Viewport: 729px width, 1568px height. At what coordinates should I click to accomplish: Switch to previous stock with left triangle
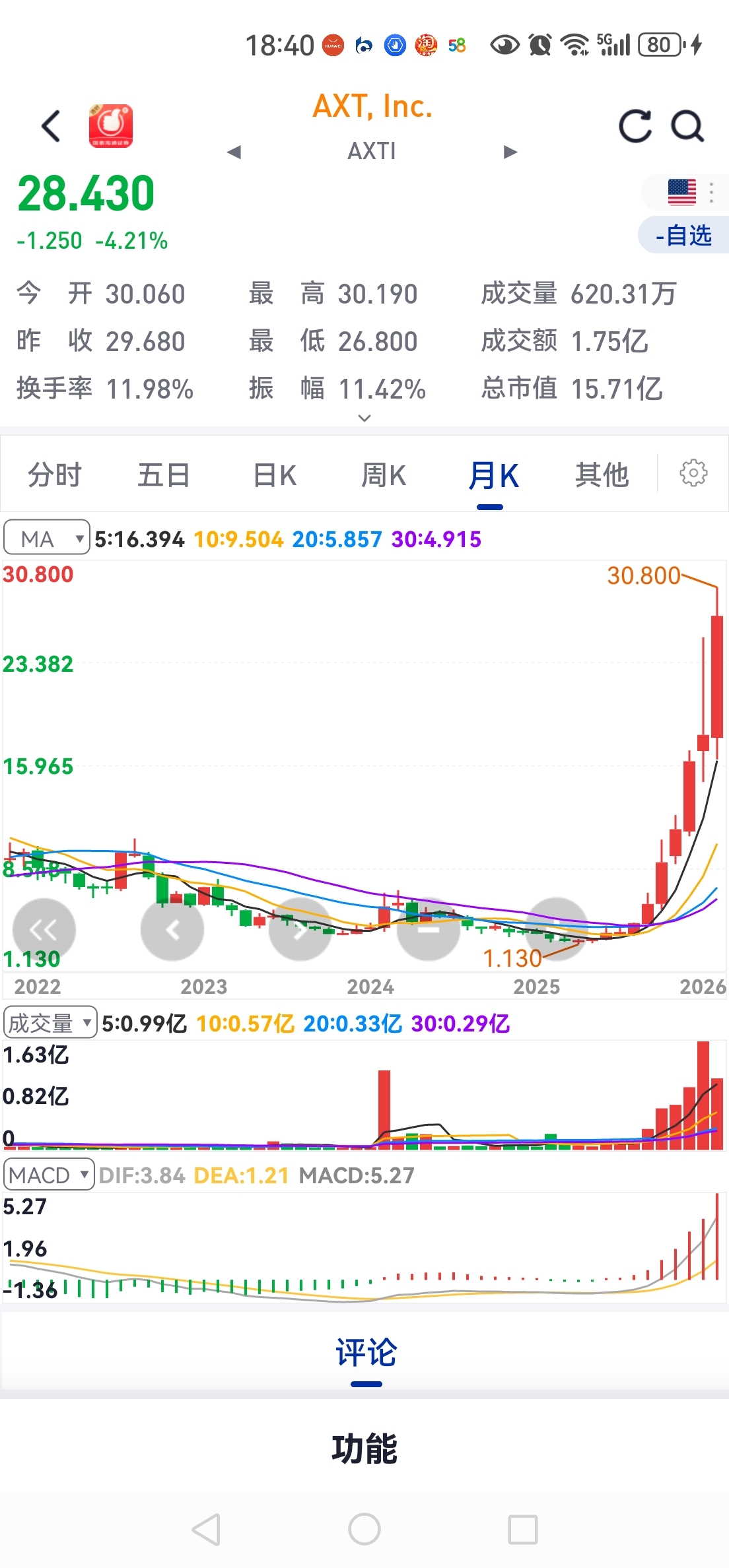coord(234,152)
